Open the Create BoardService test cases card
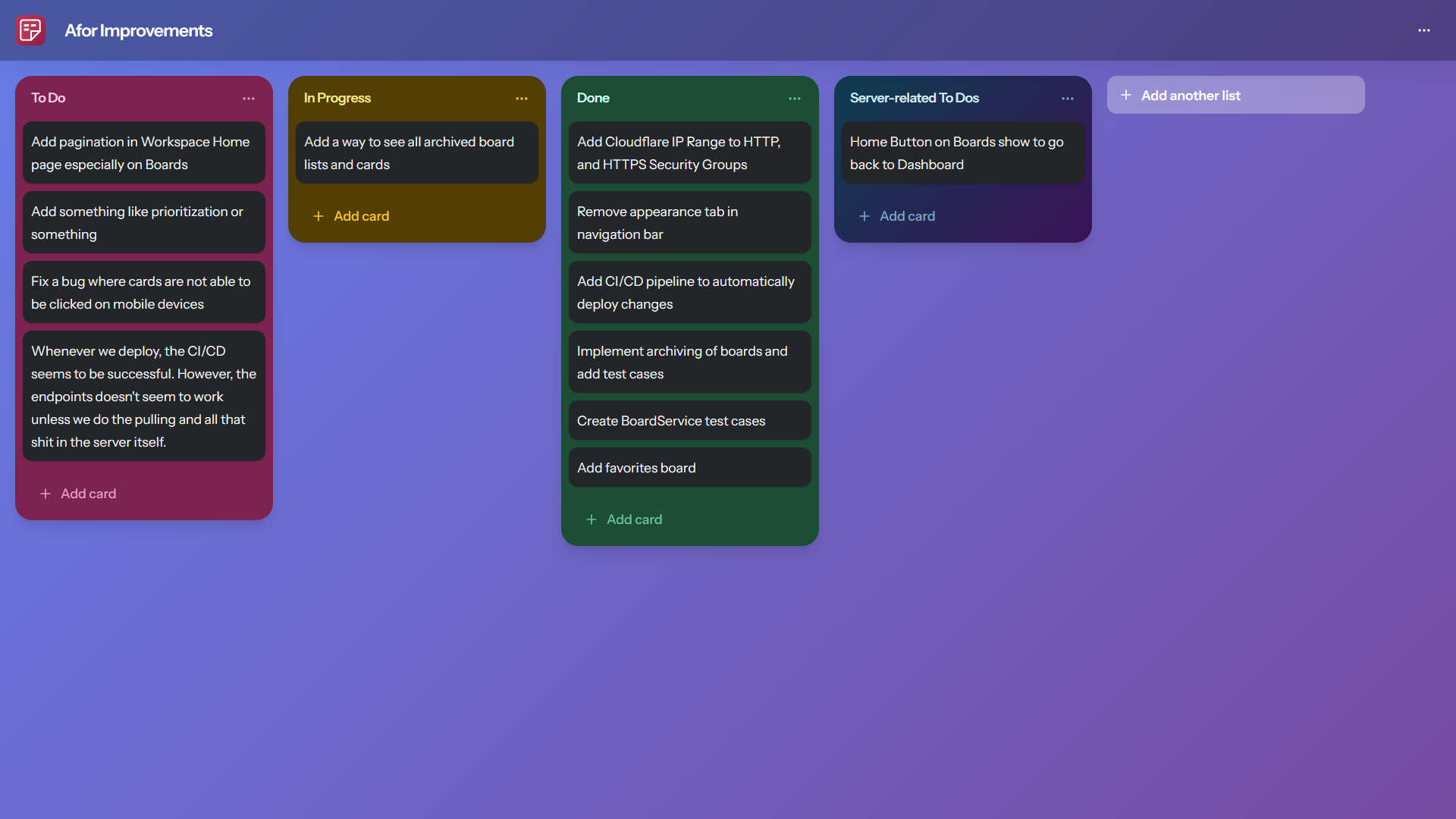This screenshot has width=1456, height=819. 690,420
